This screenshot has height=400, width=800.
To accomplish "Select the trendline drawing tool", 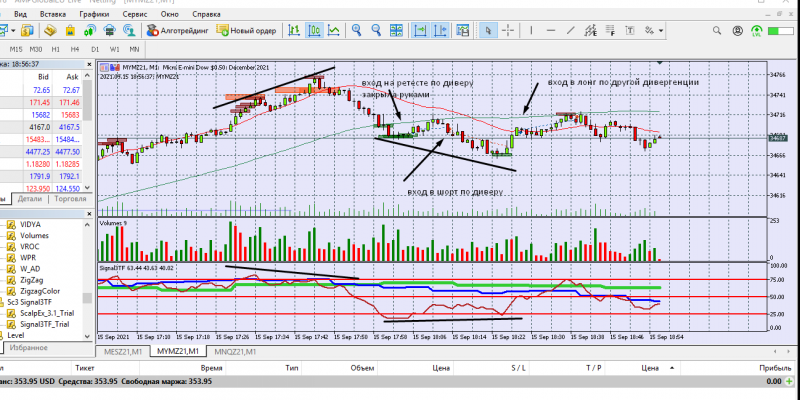I will pos(571,30).
